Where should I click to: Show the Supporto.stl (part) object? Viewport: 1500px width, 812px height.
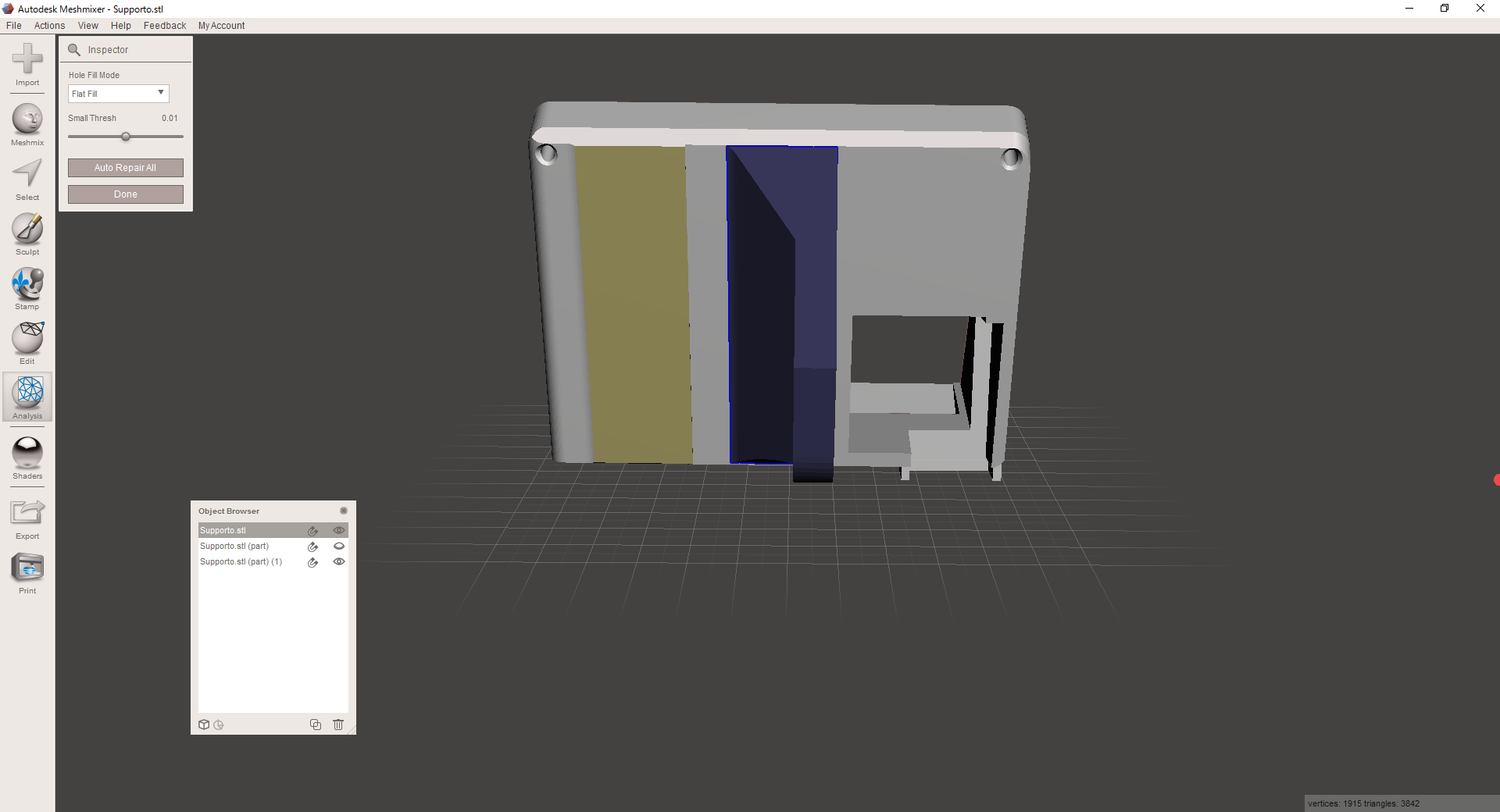point(339,546)
